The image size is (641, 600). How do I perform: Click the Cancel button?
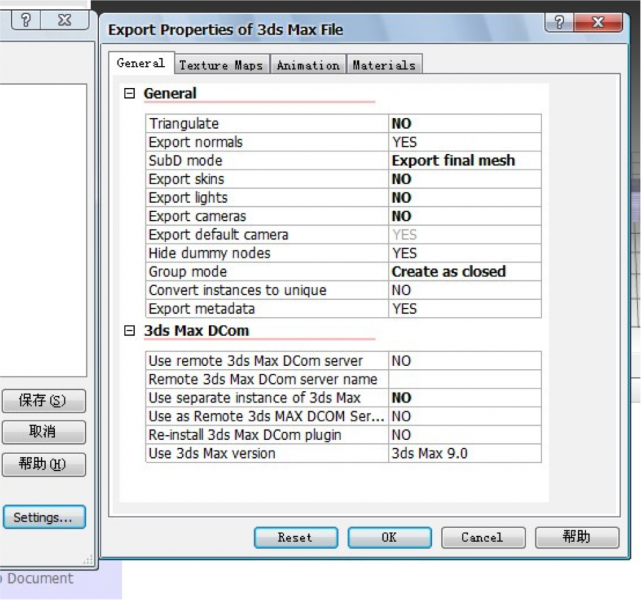(483, 537)
